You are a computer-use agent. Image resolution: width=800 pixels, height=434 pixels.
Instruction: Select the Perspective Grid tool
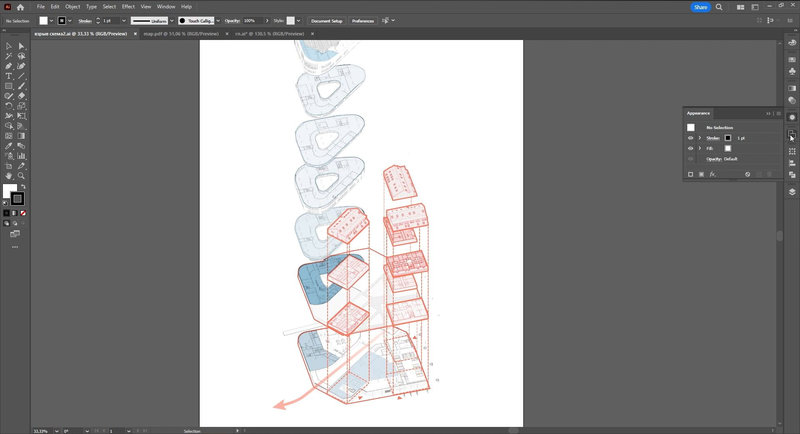pyautogui.click(x=21, y=126)
